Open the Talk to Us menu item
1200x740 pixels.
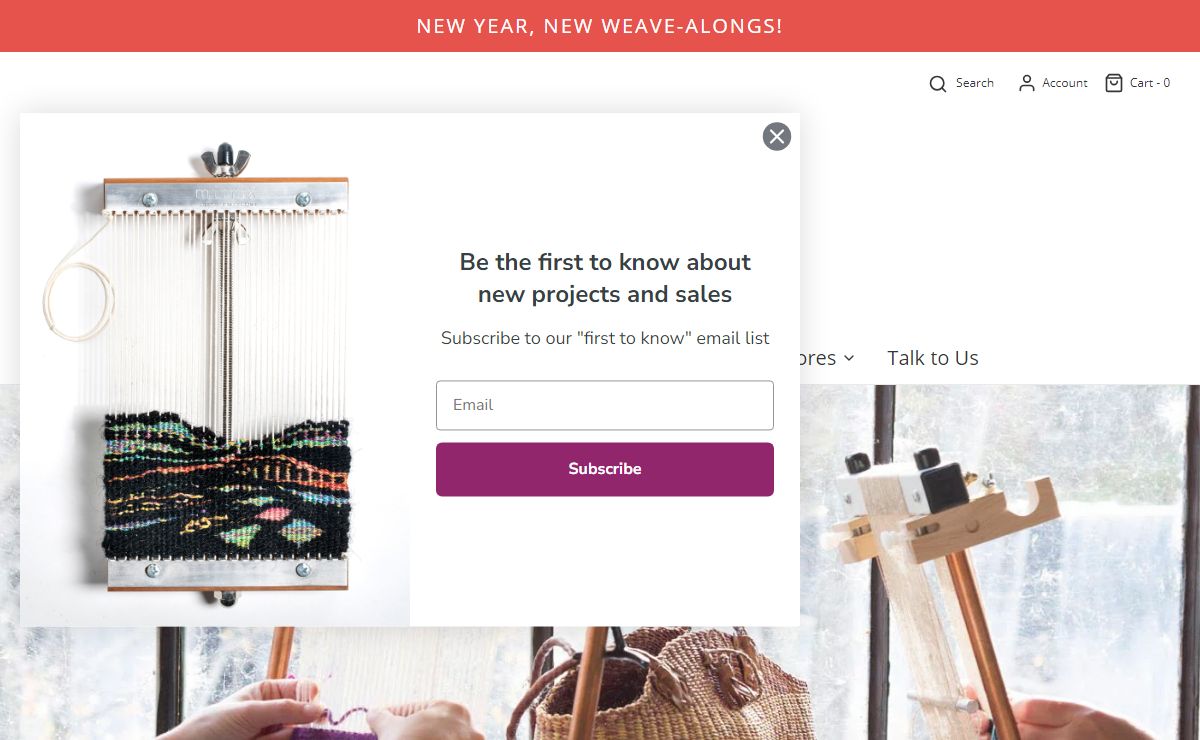pos(932,358)
